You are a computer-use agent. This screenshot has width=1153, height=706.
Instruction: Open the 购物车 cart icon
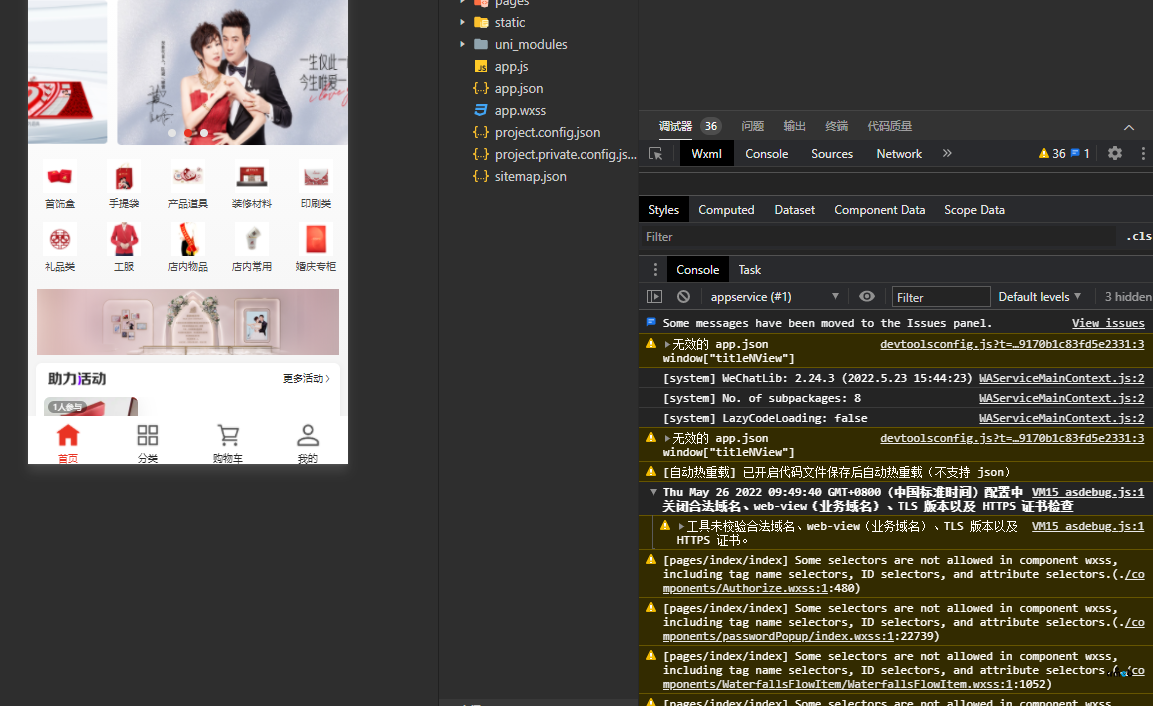pos(228,435)
